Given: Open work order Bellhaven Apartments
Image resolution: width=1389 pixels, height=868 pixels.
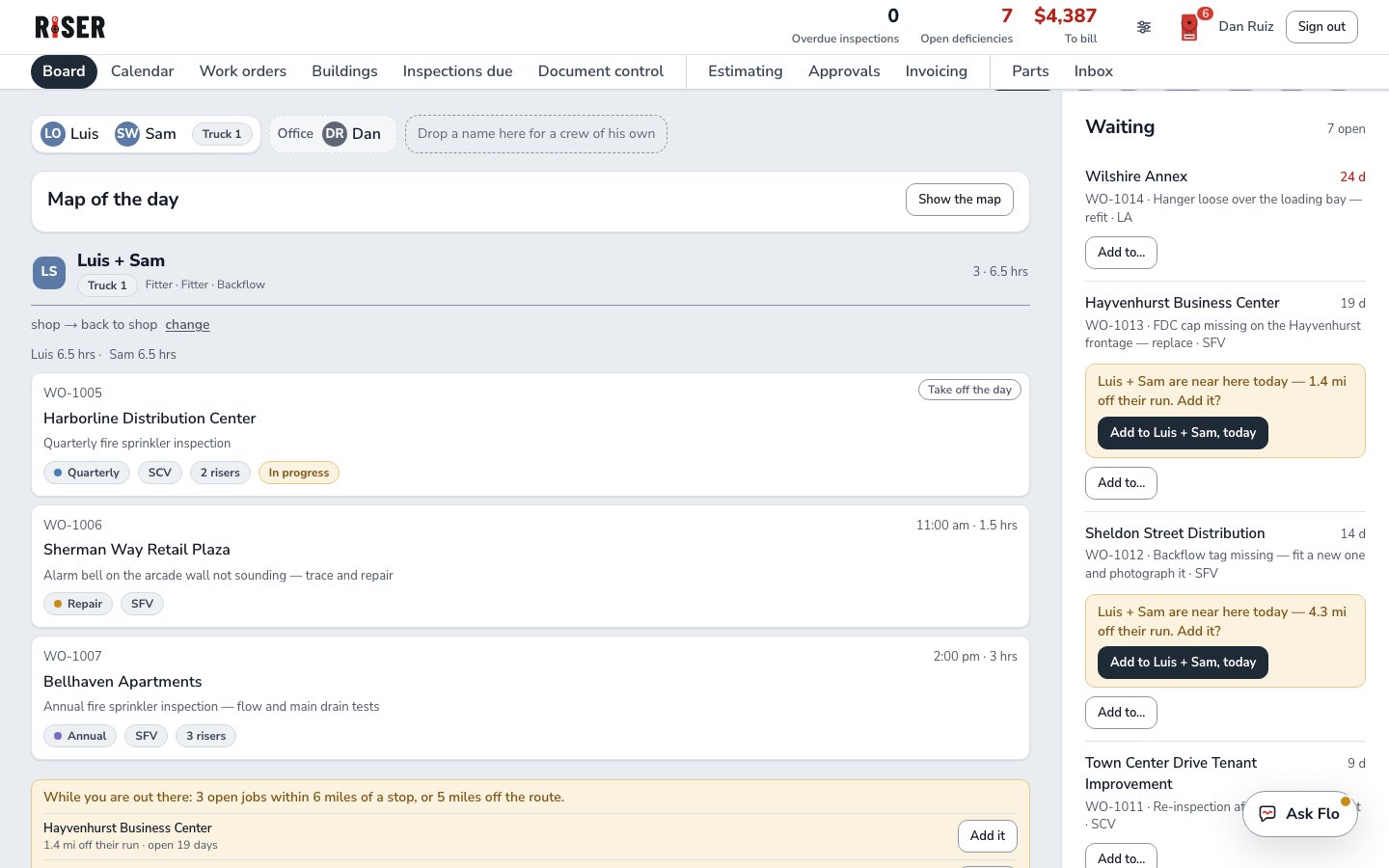Looking at the screenshot, I should (x=531, y=698).
